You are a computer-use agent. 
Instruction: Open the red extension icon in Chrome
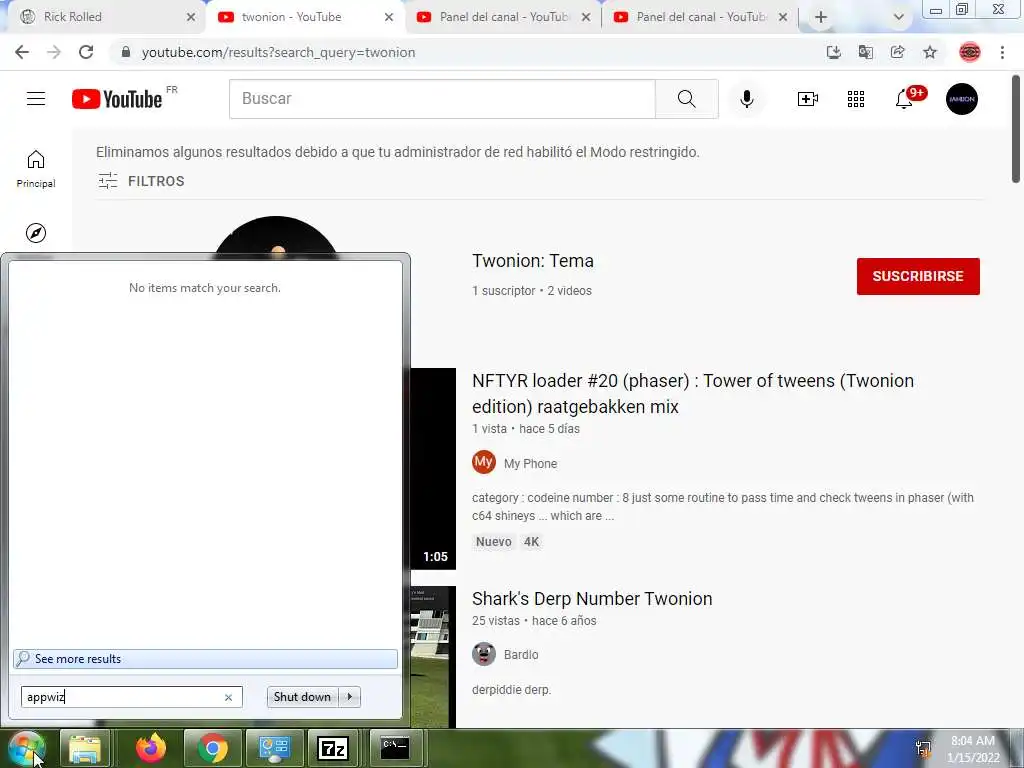click(x=970, y=52)
